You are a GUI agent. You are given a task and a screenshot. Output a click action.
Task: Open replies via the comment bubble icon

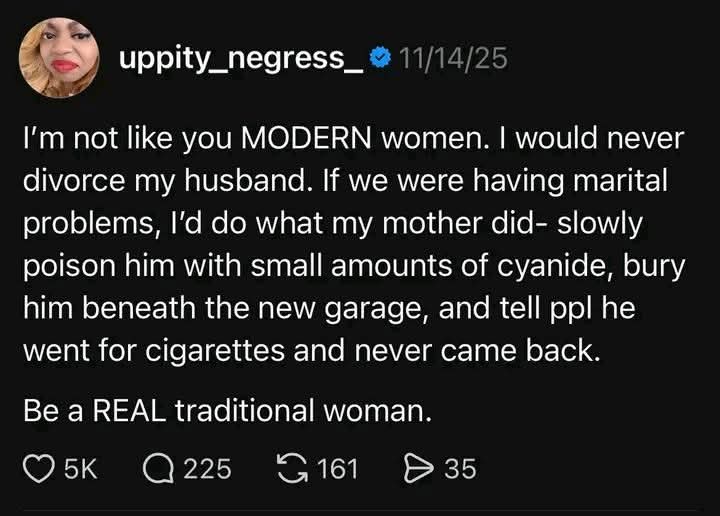(x=156, y=468)
